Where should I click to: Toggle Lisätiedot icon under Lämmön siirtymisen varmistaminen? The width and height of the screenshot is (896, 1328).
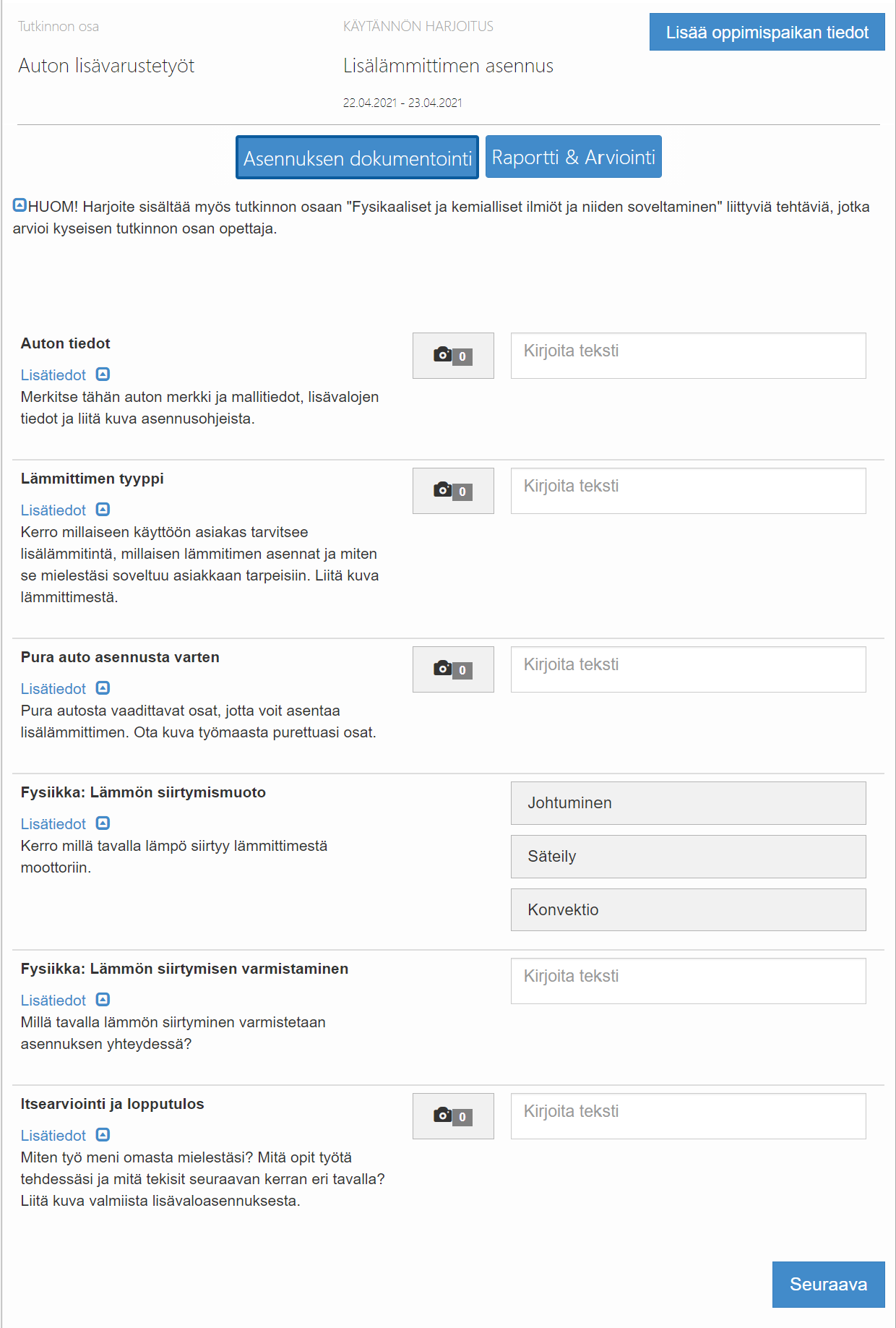coord(103,1000)
